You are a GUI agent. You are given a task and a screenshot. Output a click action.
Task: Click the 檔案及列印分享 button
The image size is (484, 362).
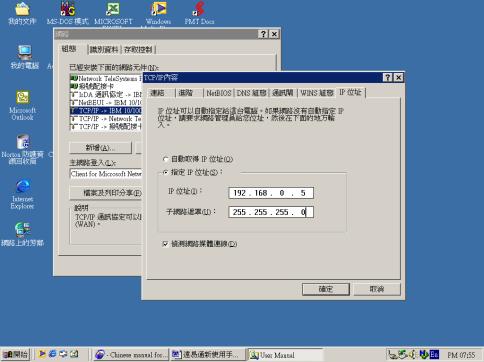106,193
